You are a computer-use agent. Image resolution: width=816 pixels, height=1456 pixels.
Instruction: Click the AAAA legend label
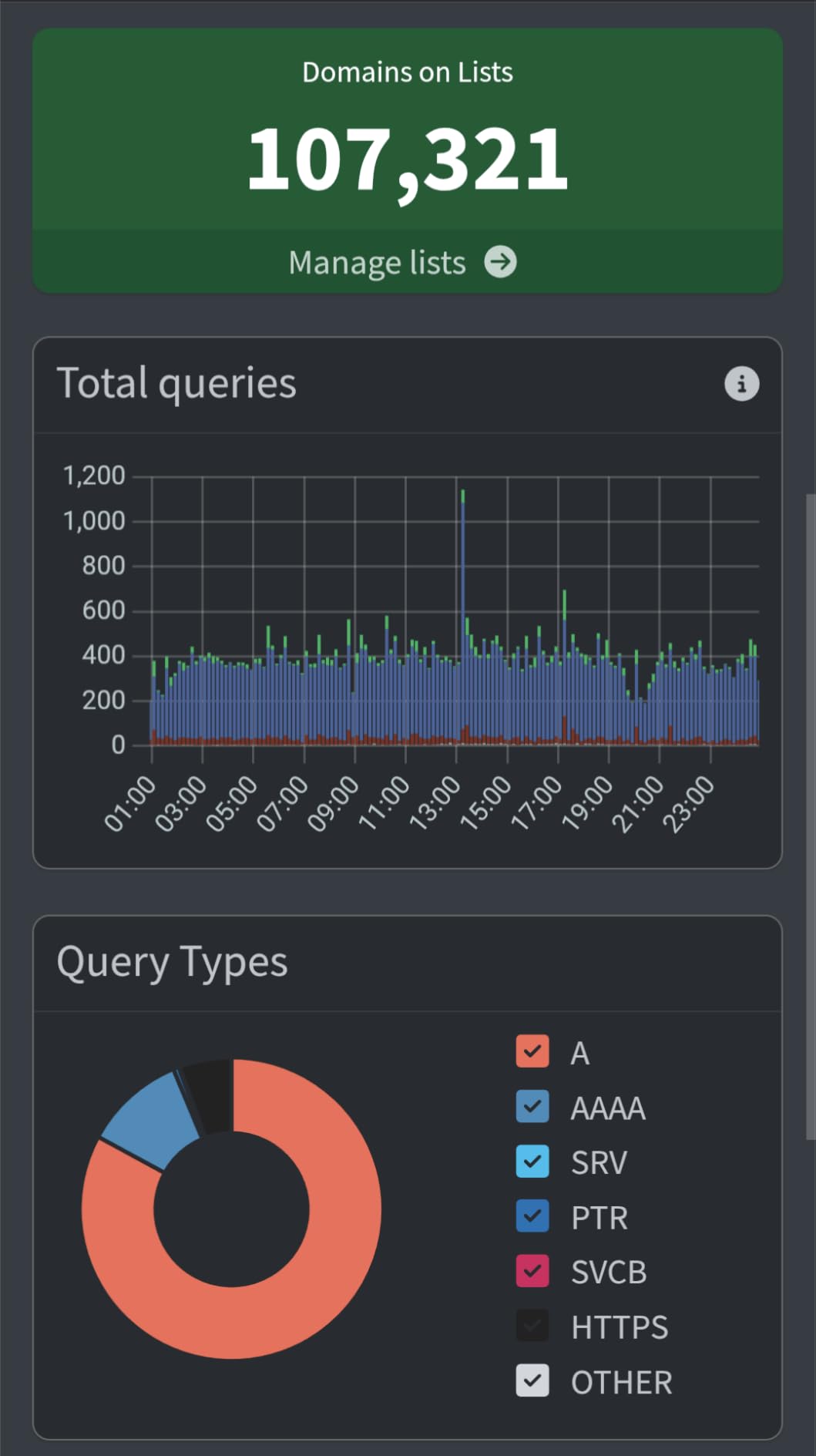point(608,1108)
